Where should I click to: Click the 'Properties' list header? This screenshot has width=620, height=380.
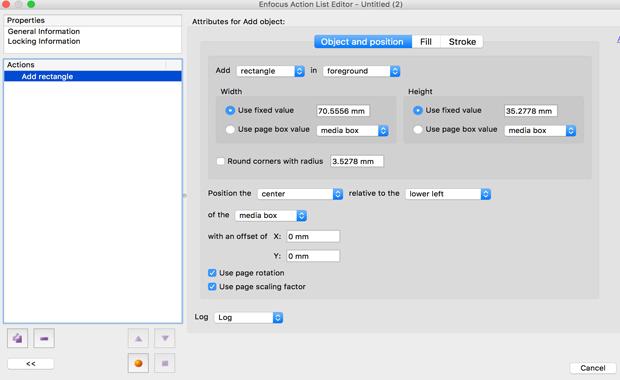coord(93,20)
